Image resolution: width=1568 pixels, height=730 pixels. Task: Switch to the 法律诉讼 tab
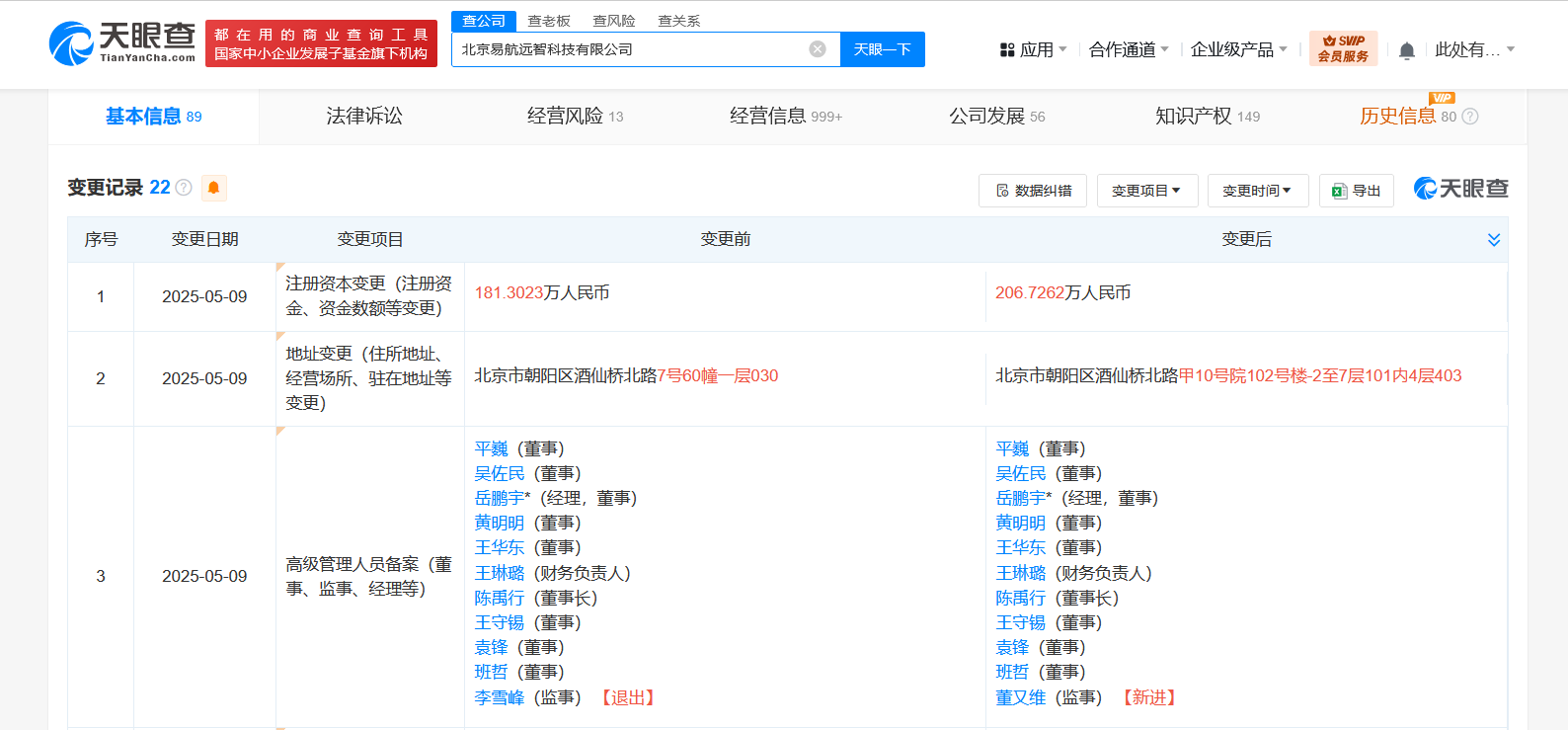click(364, 117)
